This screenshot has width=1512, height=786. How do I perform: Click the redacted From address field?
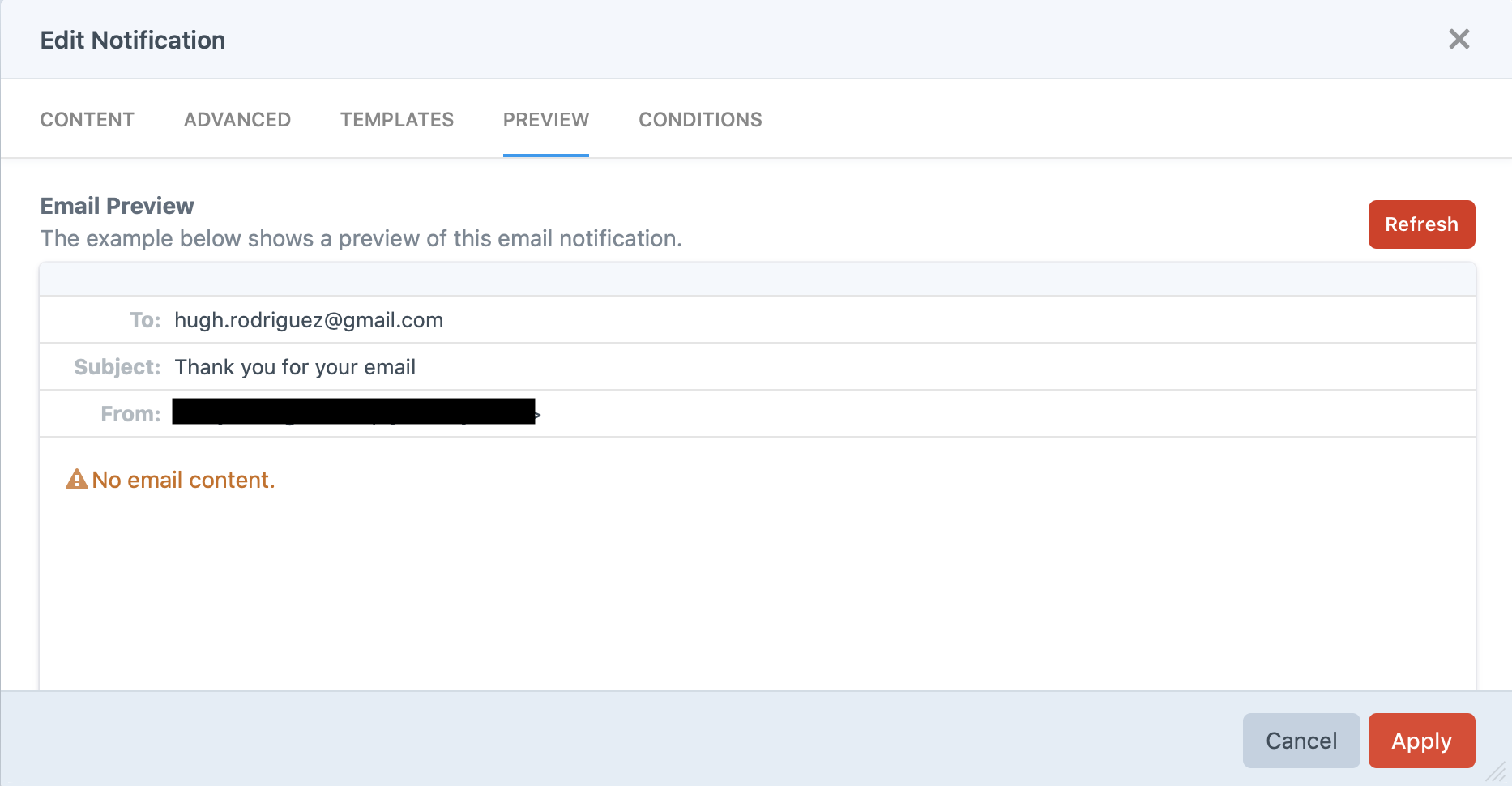pyautogui.click(x=352, y=412)
